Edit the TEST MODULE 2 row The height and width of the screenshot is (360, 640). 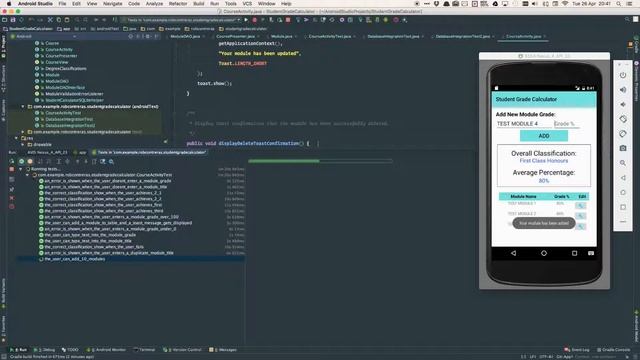580,216
